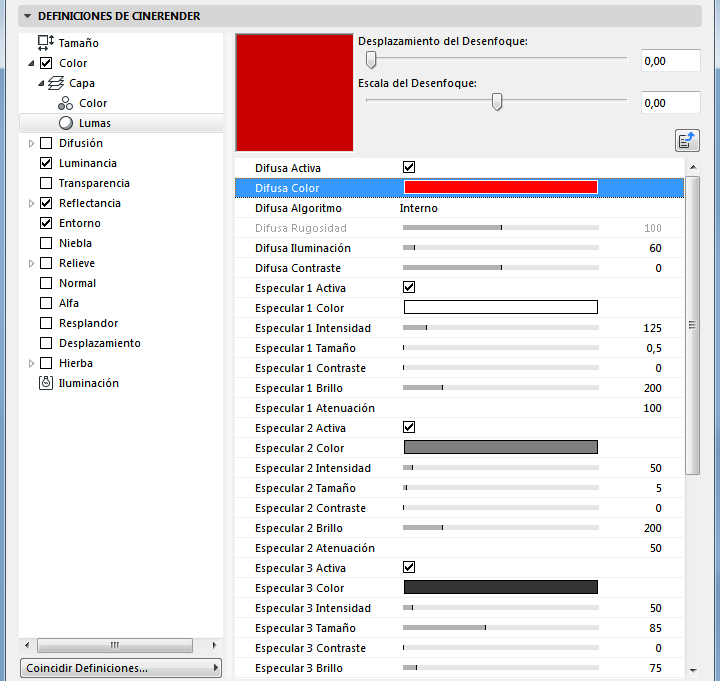The image size is (720, 681).
Task: Enable the Relieve checkbox
Action: click(46, 263)
